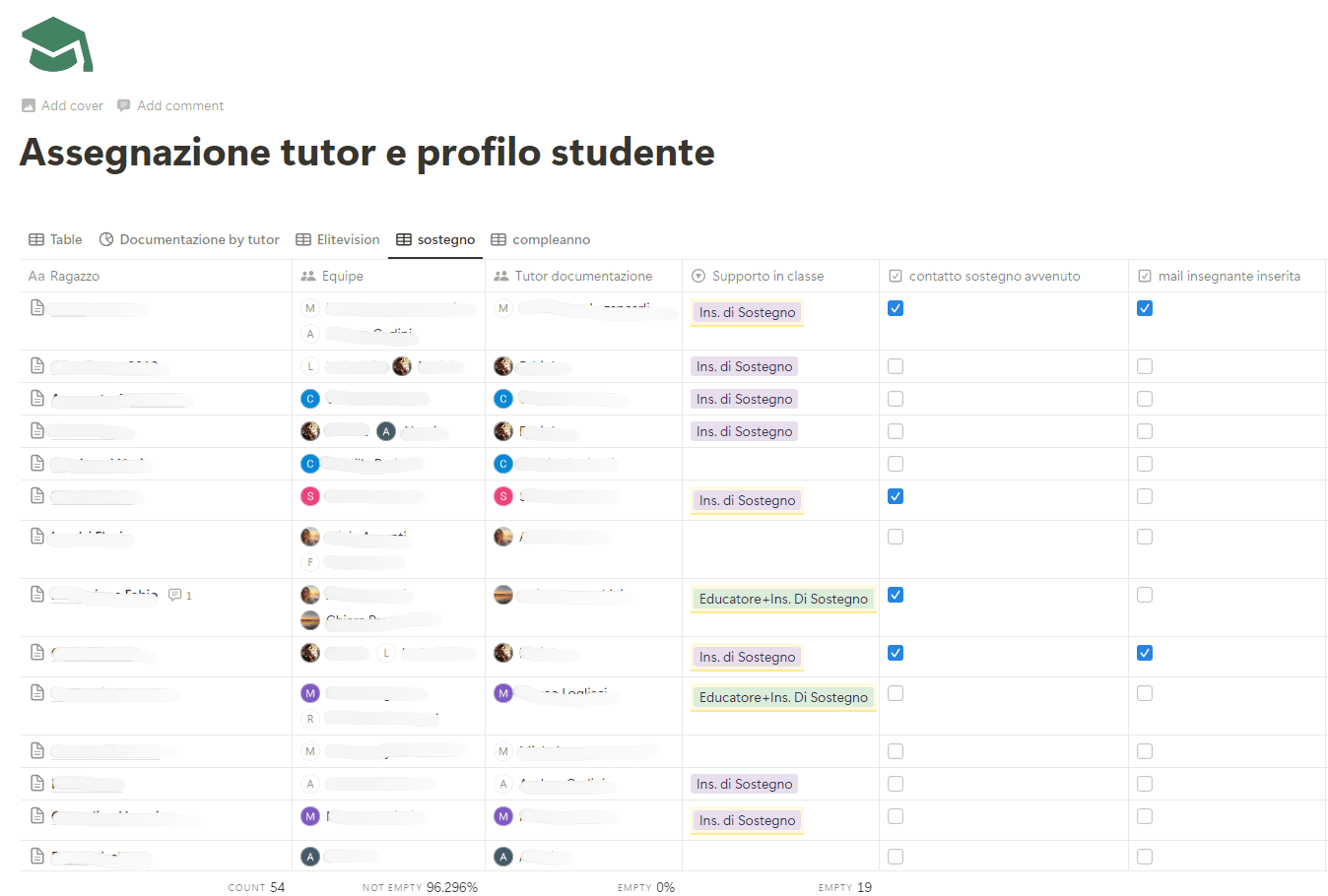1328x896 pixels.
Task: Switch to the Elitevision view tab
Action: [x=338, y=239]
